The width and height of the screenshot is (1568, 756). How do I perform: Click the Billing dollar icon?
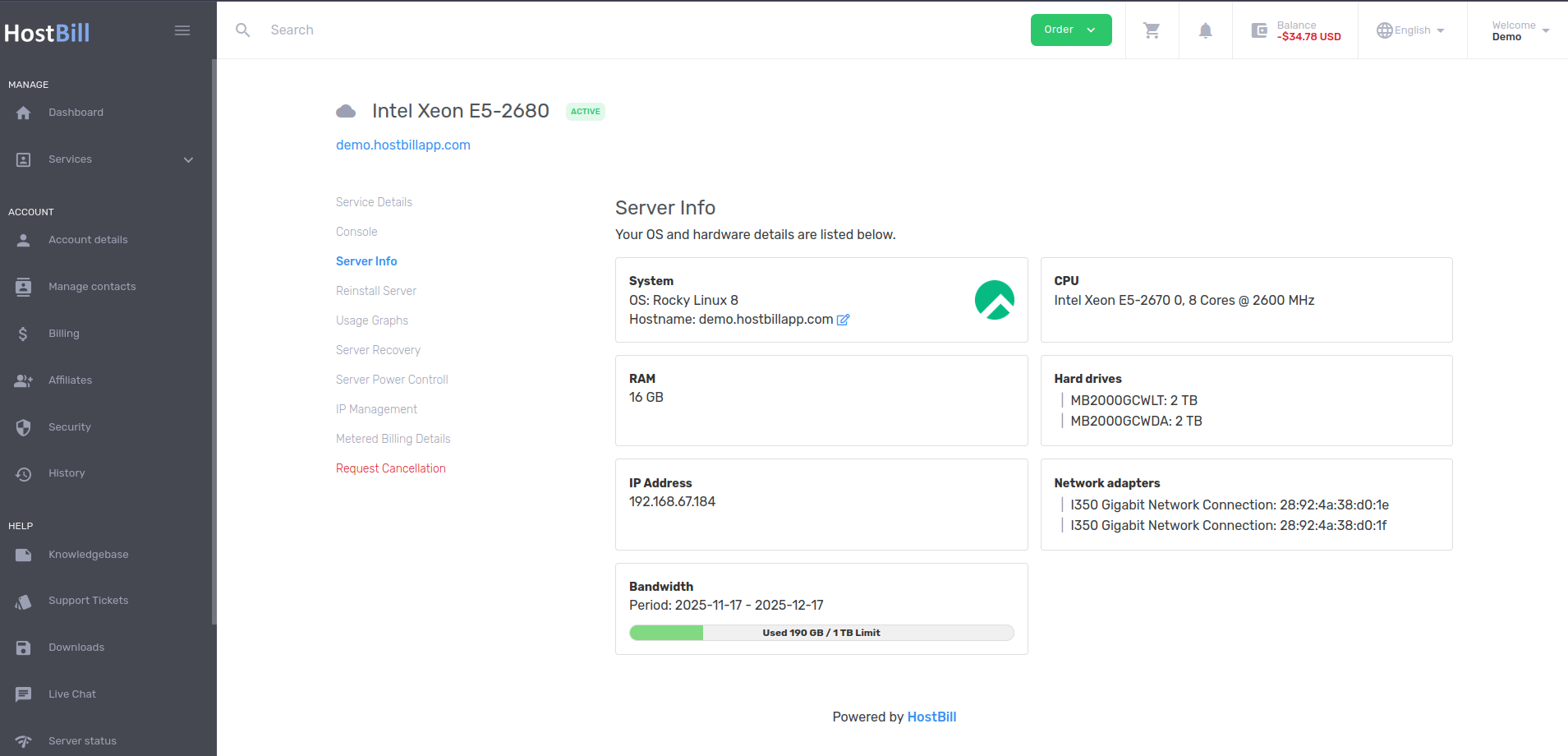pos(24,334)
